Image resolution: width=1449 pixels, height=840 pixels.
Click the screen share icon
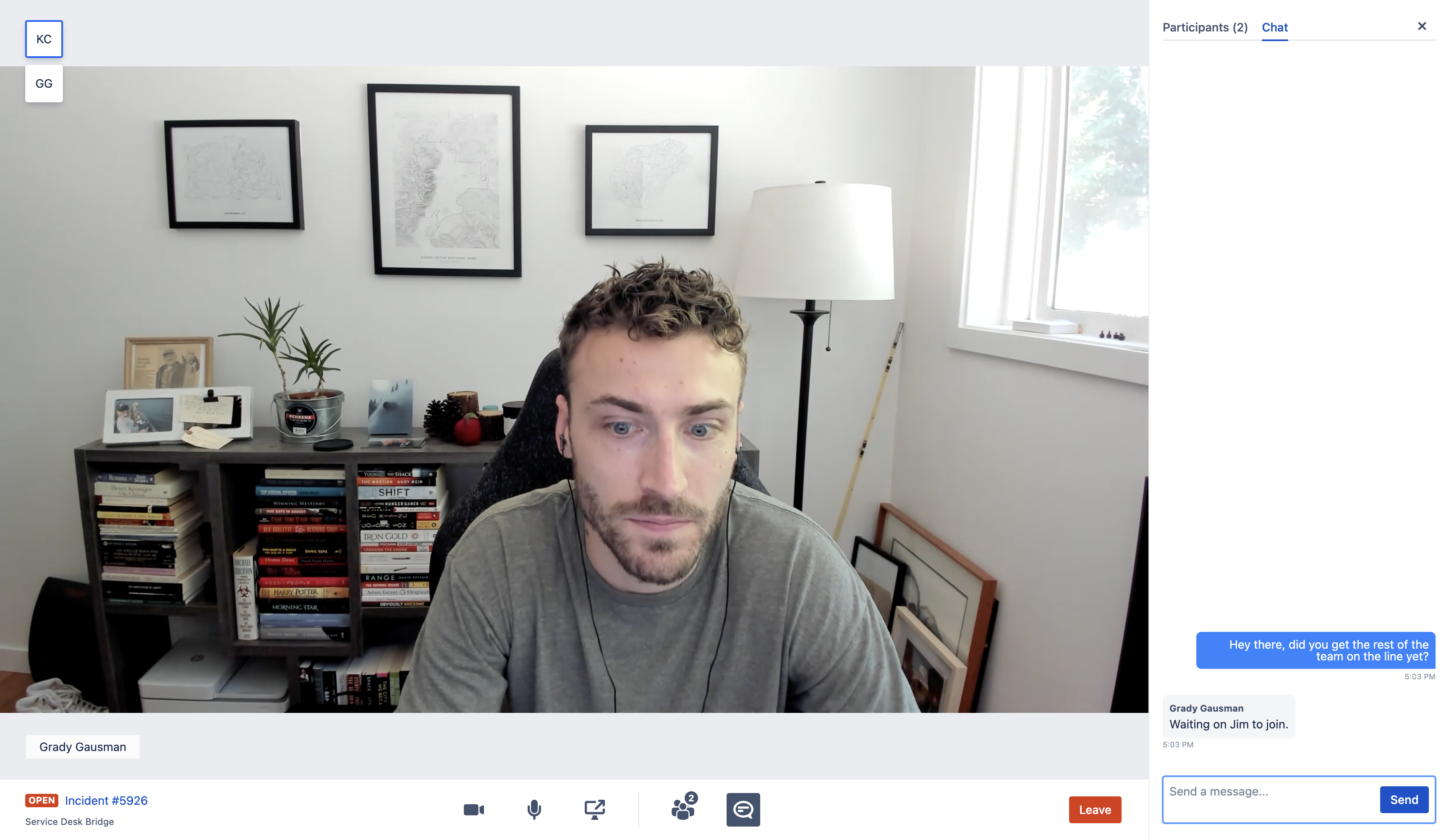[594, 809]
